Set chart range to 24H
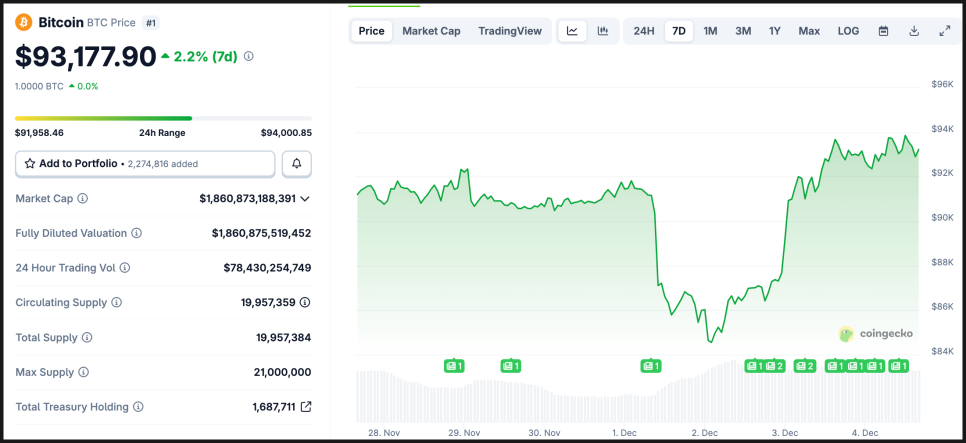Screen dimensions: 966x443 click(x=644, y=31)
